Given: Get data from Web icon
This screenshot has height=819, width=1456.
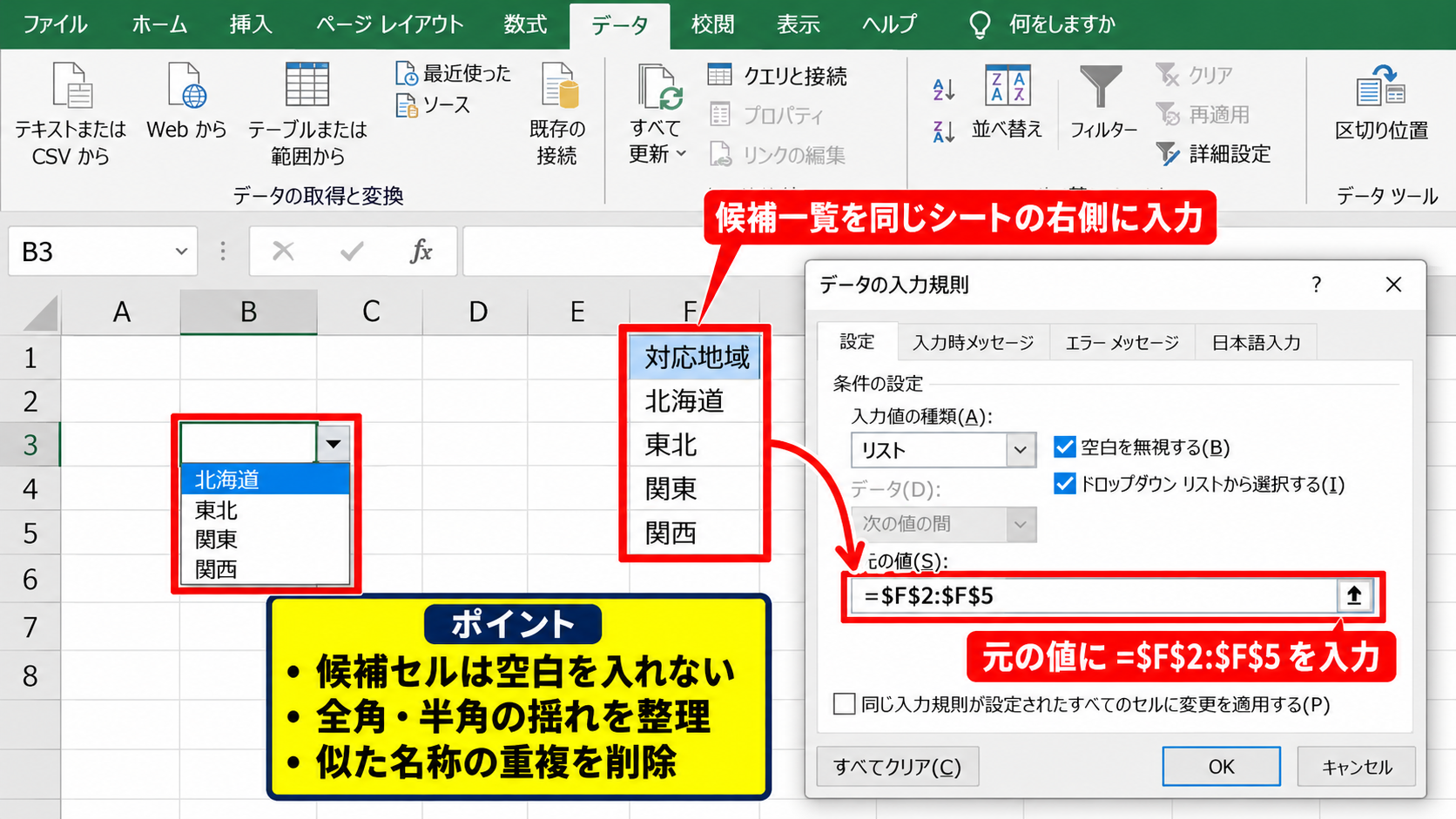Looking at the screenshot, I should pyautogui.click(x=186, y=86).
